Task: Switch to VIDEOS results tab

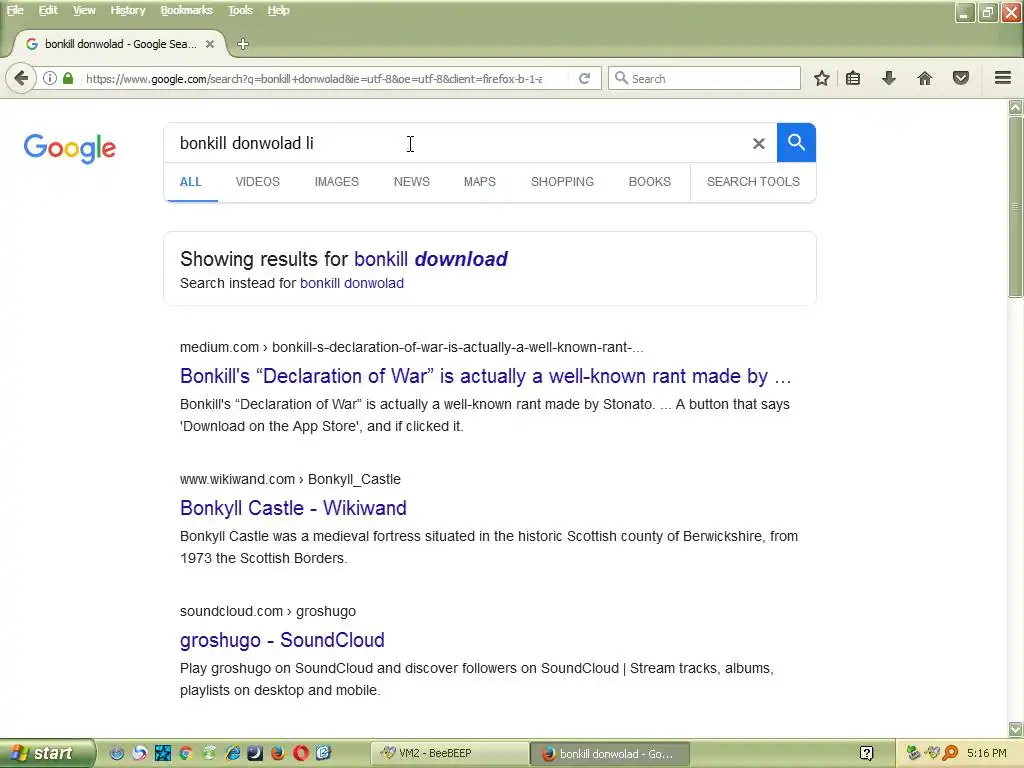Action: click(x=258, y=182)
